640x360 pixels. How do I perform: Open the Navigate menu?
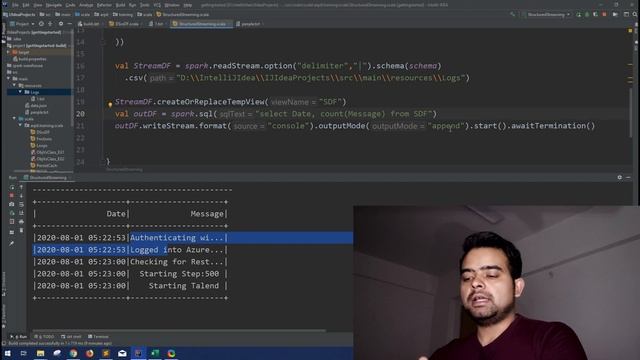53,5
